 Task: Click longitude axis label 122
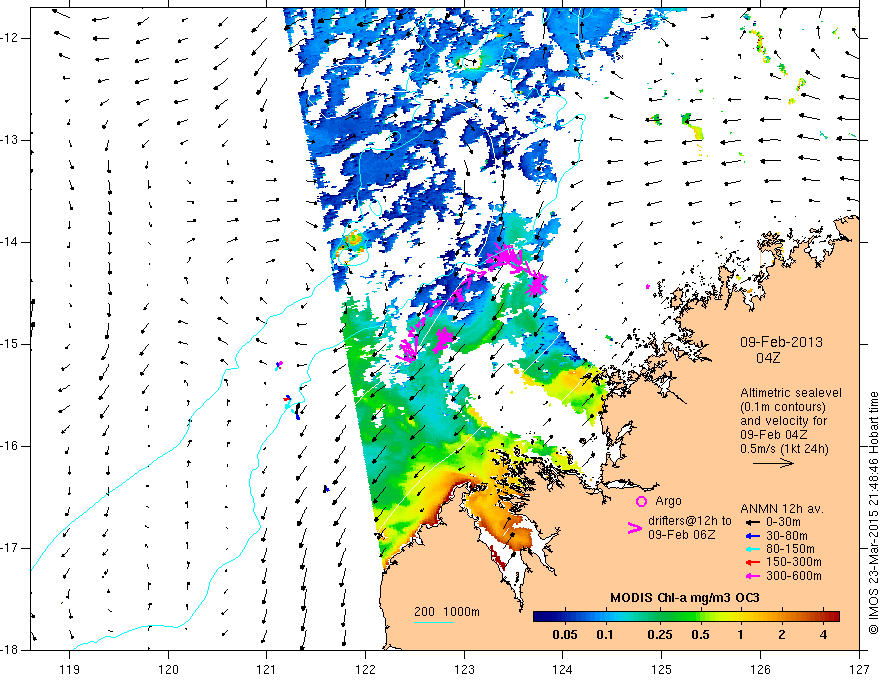coord(365,669)
